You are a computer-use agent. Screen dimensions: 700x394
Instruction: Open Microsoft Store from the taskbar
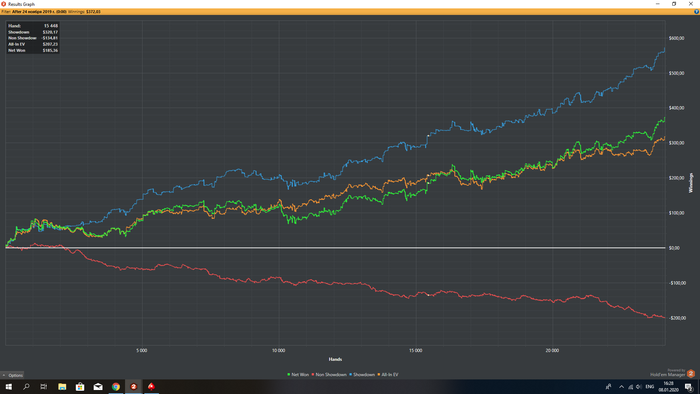80,387
